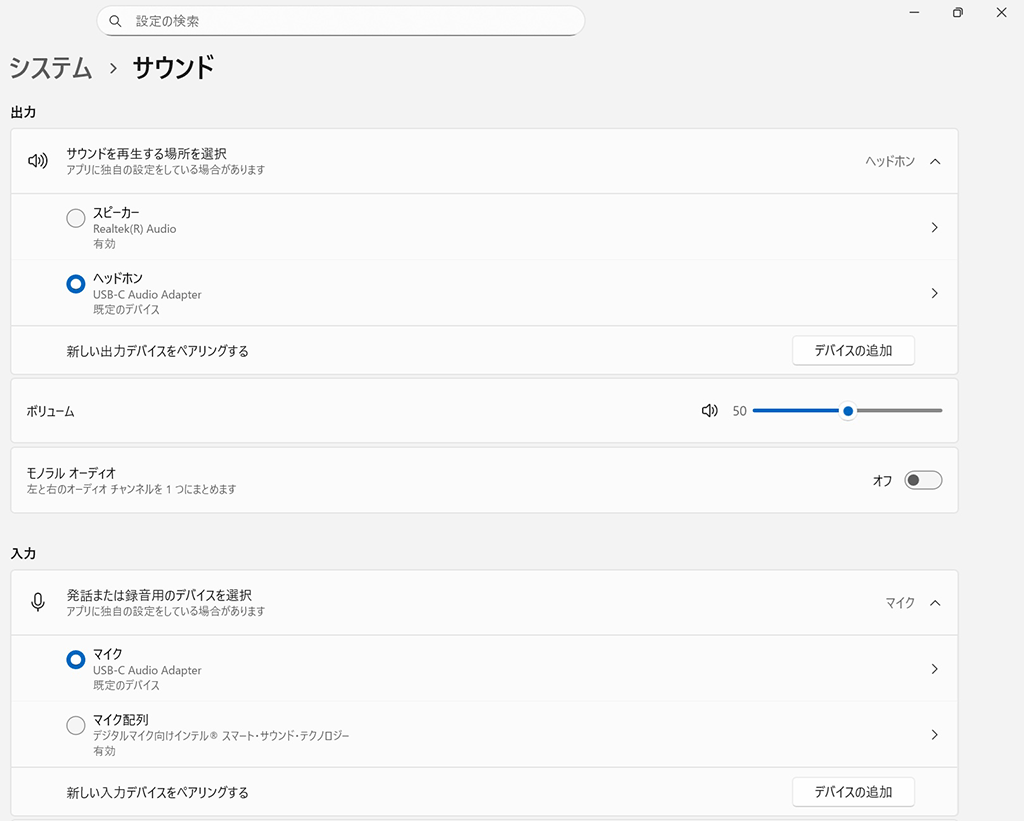Restore down the settings window
This screenshot has height=821, width=1024.
click(x=957, y=13)
